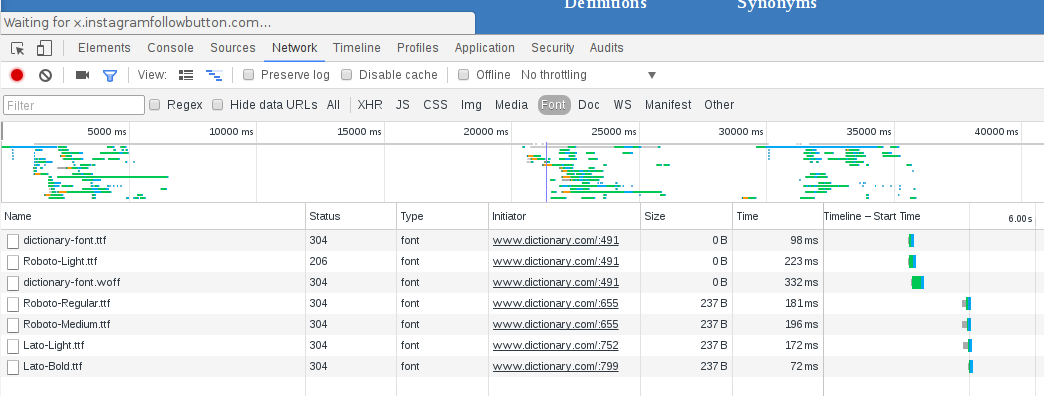Sort by the Name column header

point(153,216)
